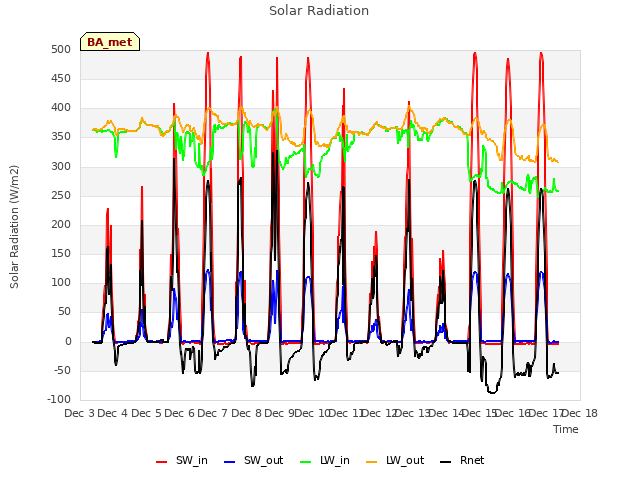Click the Dec 14 x-axis label

coord(447,413)
